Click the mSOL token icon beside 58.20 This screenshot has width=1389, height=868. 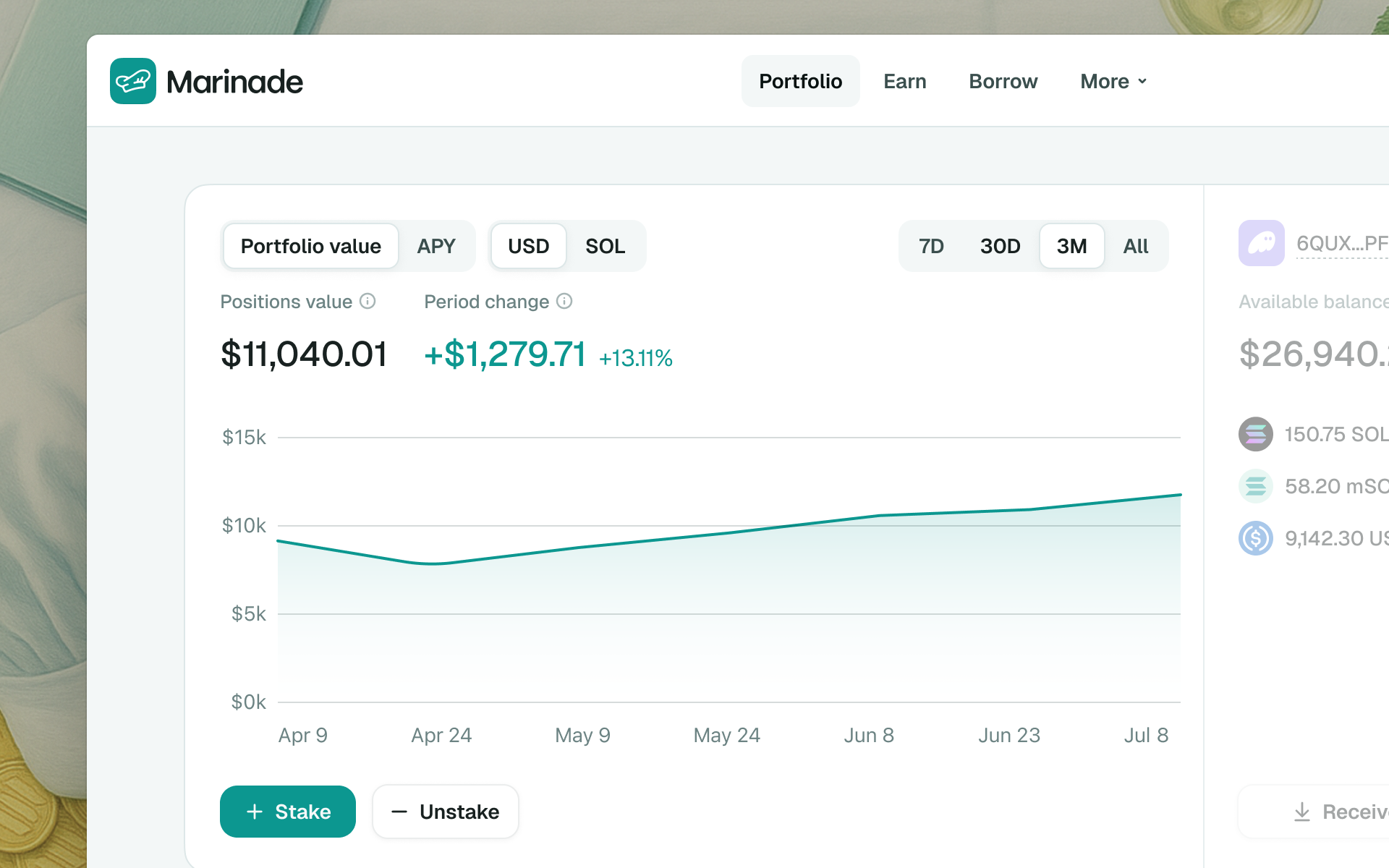tap(1256, 486)
